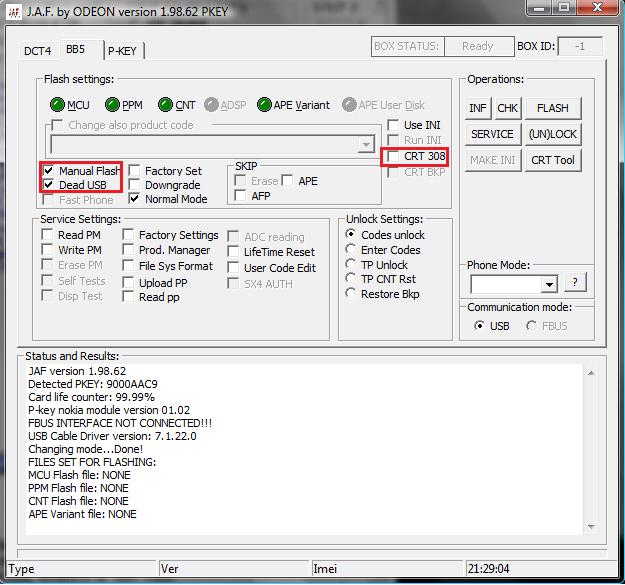Click the 21:29:04 time in status bar

click(489, 568)
